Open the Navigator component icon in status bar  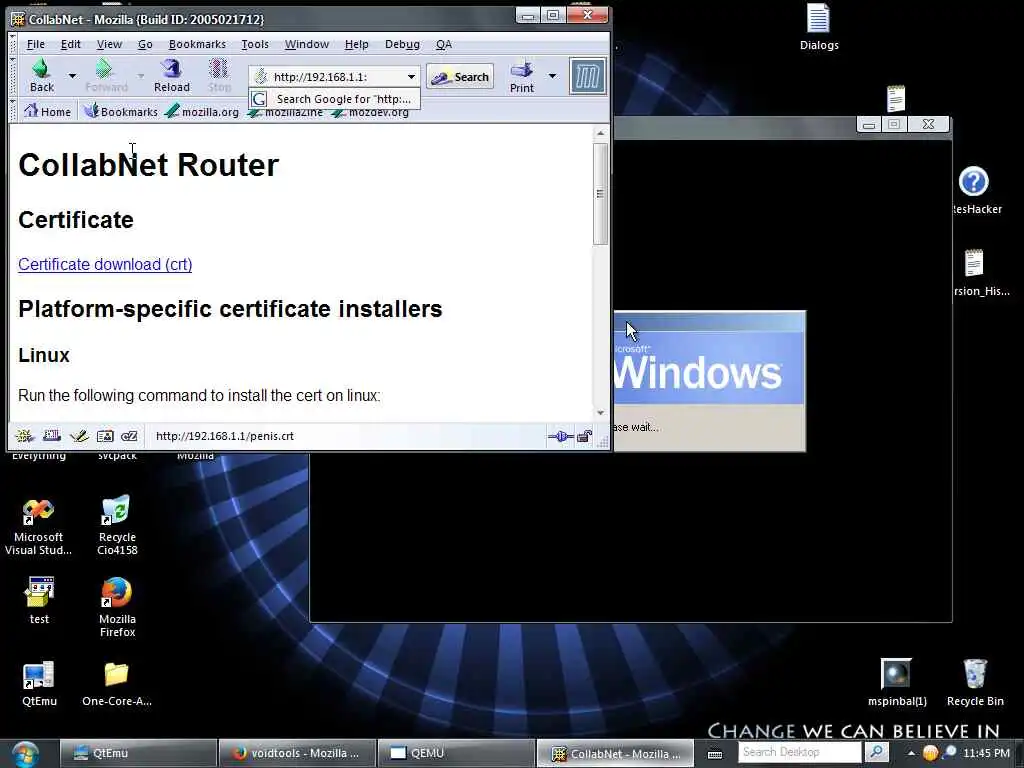pyautogui.click(x=24, y=436)
